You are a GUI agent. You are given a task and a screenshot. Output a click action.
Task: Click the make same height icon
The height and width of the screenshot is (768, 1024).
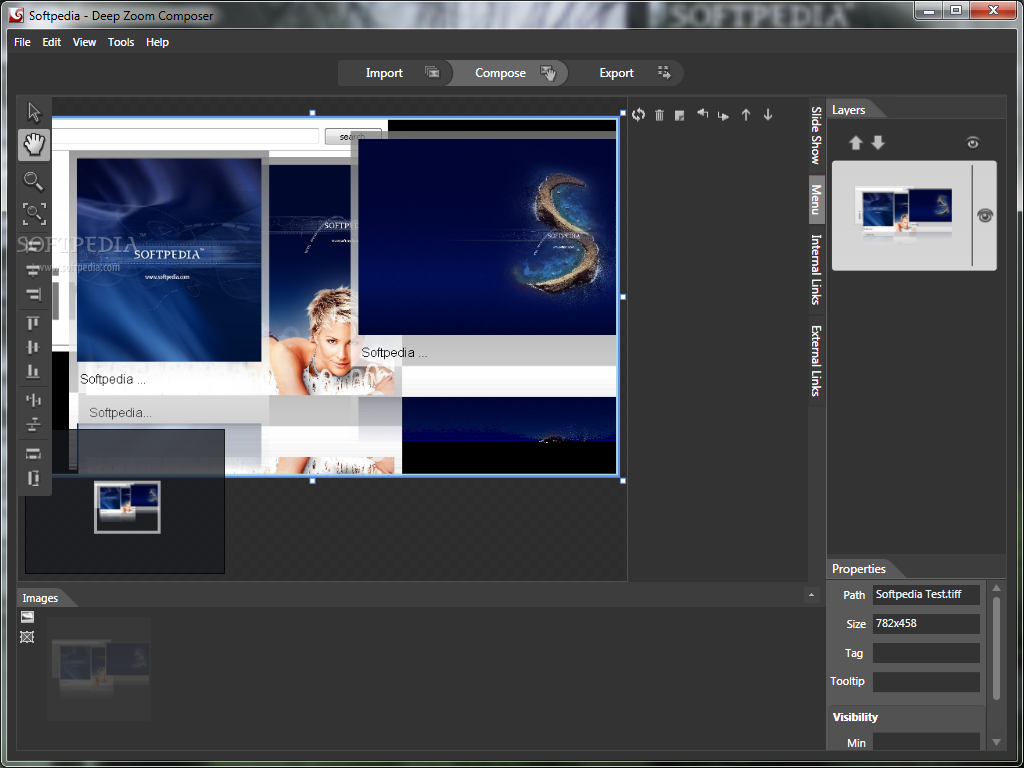[x=33, y=478]
